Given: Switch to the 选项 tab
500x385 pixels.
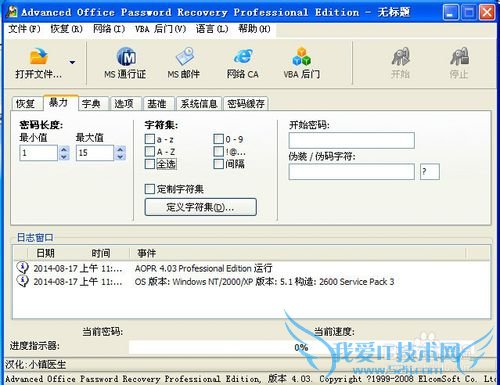Looking at the screenshot, I should [125, 104].
